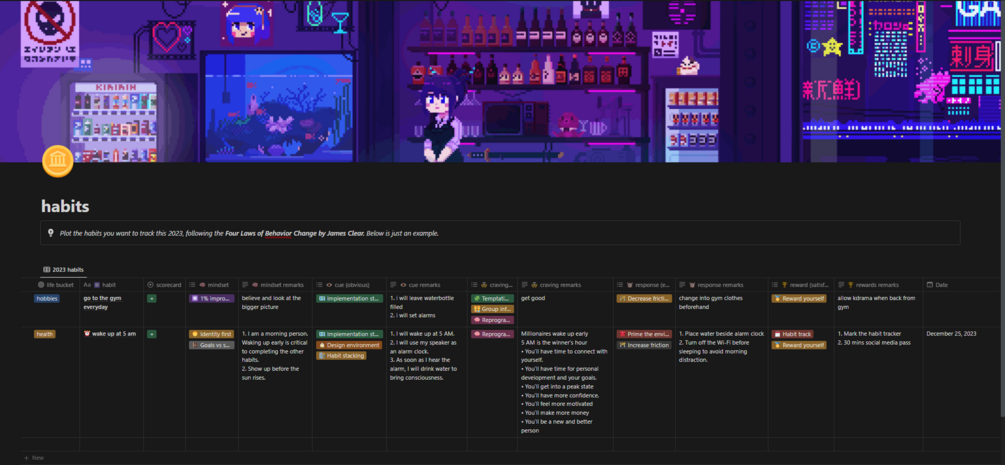Viewport: 1005px width, 465px height.
Task: Click the red 'Habit track' reward tag
Action: click(792, 334)
